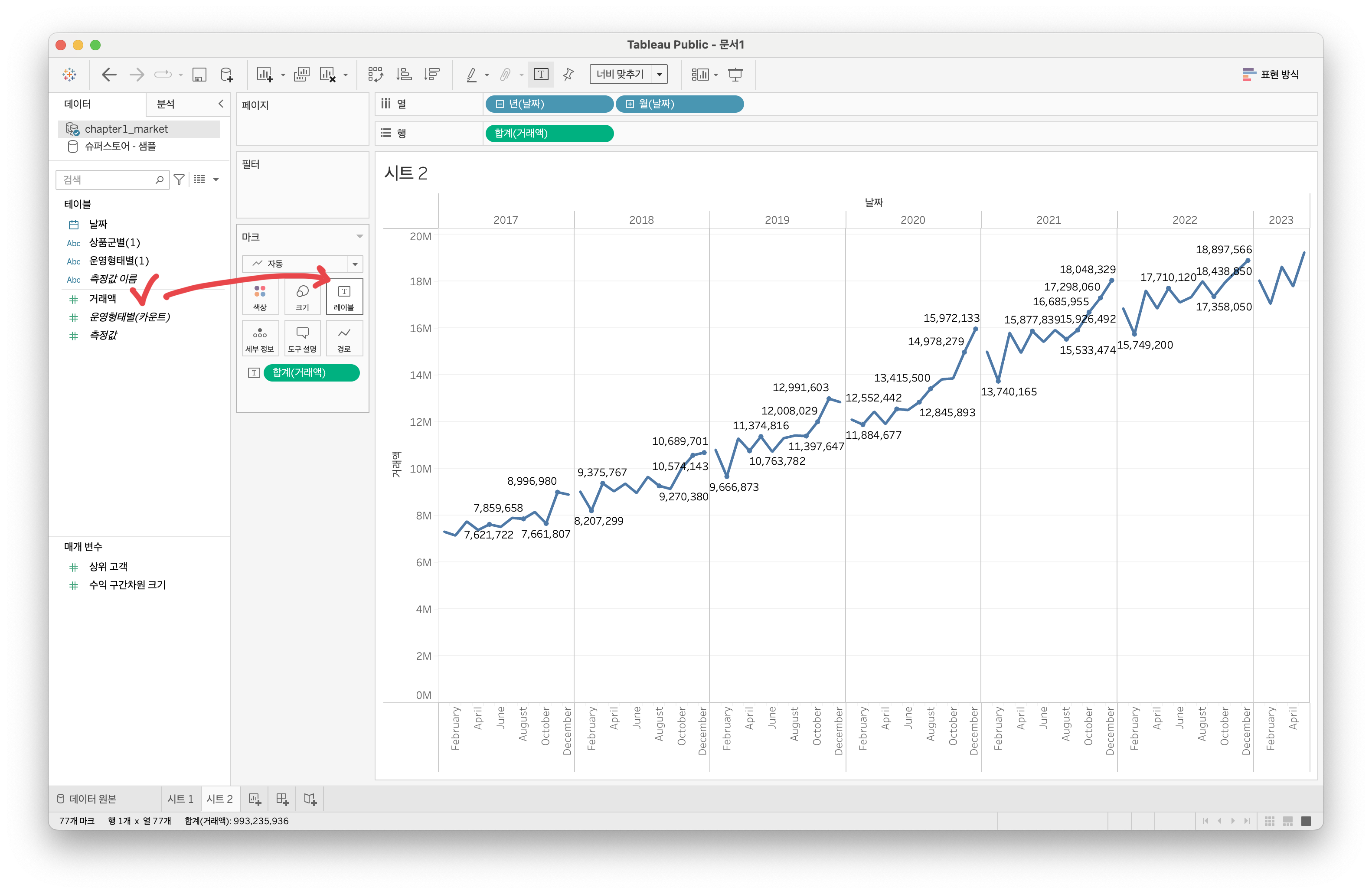The height and width of the screenshot is (894, 1372).
Task: Open the highlight pen tool
Action: [471, 75]
